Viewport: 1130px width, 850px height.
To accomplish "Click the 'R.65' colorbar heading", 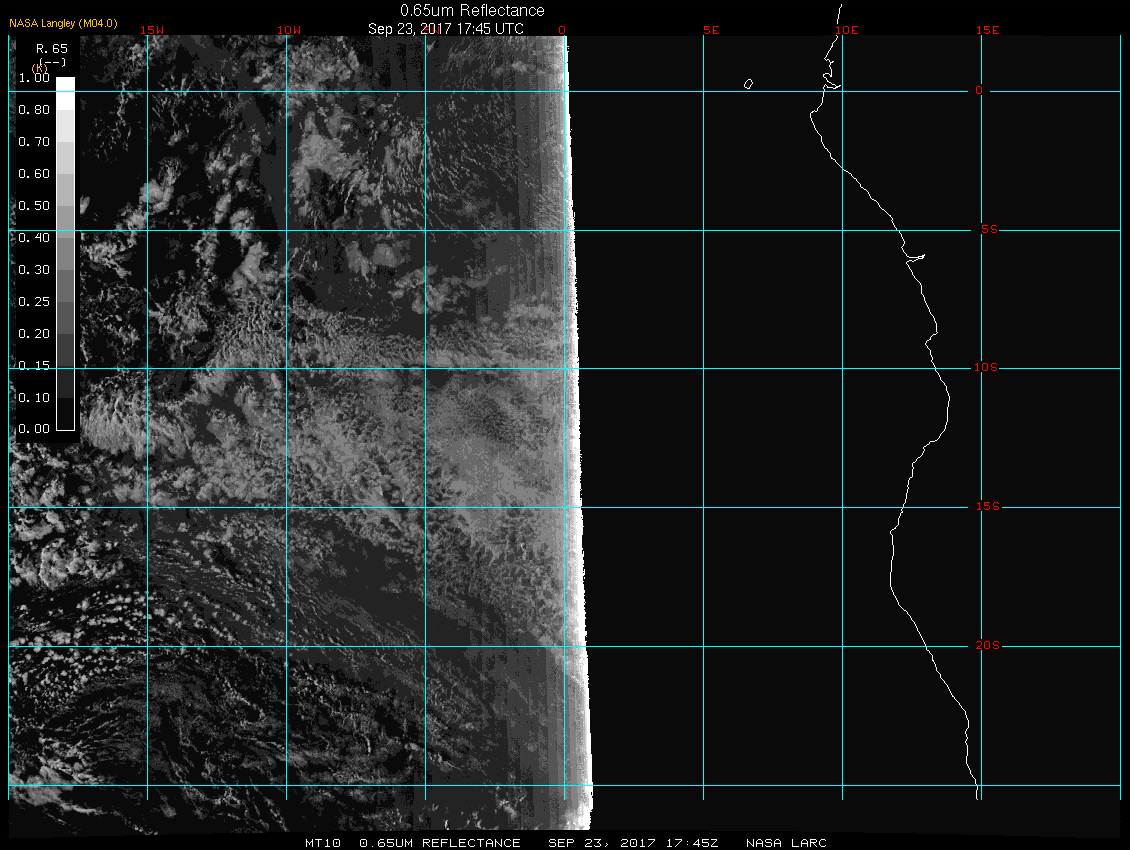I will click(52, 49).
